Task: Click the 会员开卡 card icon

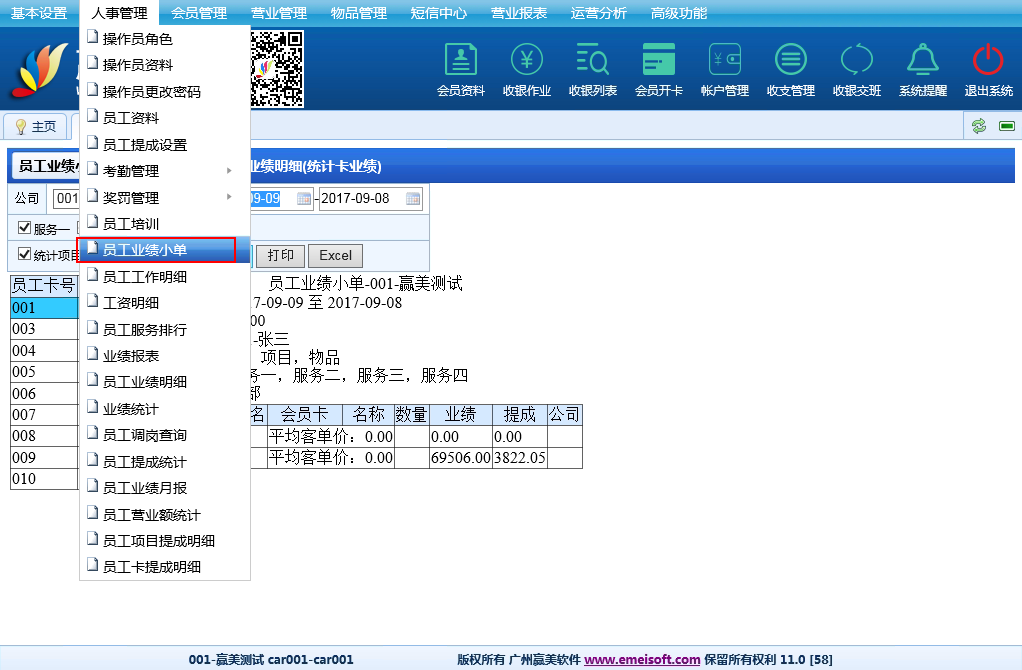Action: coord(659,61)
